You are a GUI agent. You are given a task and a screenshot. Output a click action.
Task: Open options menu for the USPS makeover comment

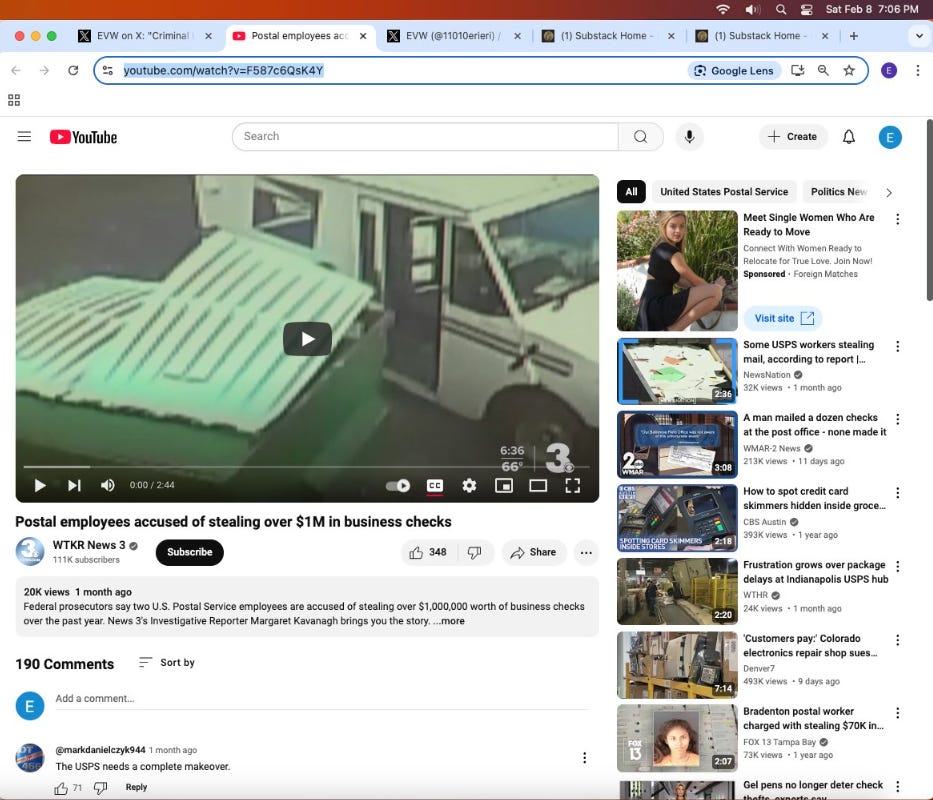click(x=584, y=757)
